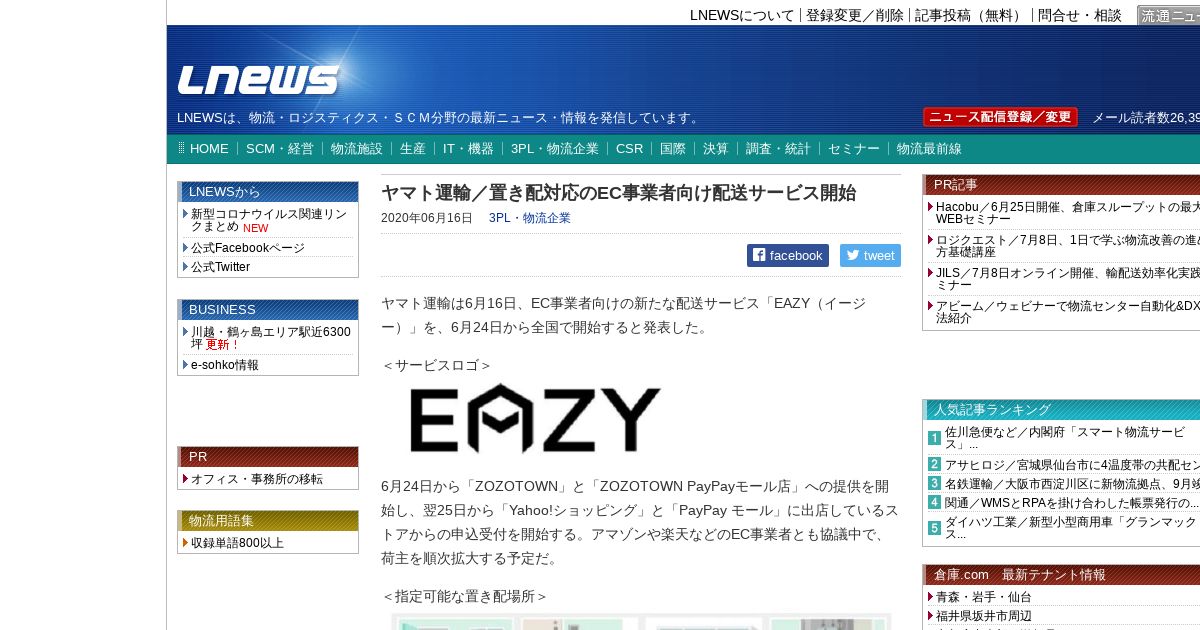Share the article via the facebook button

788,255
